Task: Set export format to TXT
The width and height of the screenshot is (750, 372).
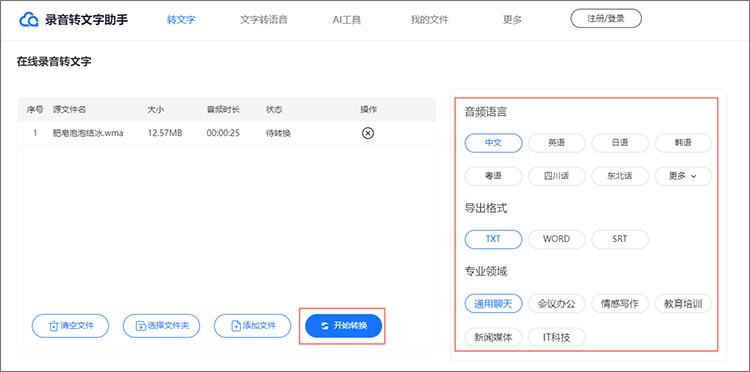Action: click(x=493, y=239)
